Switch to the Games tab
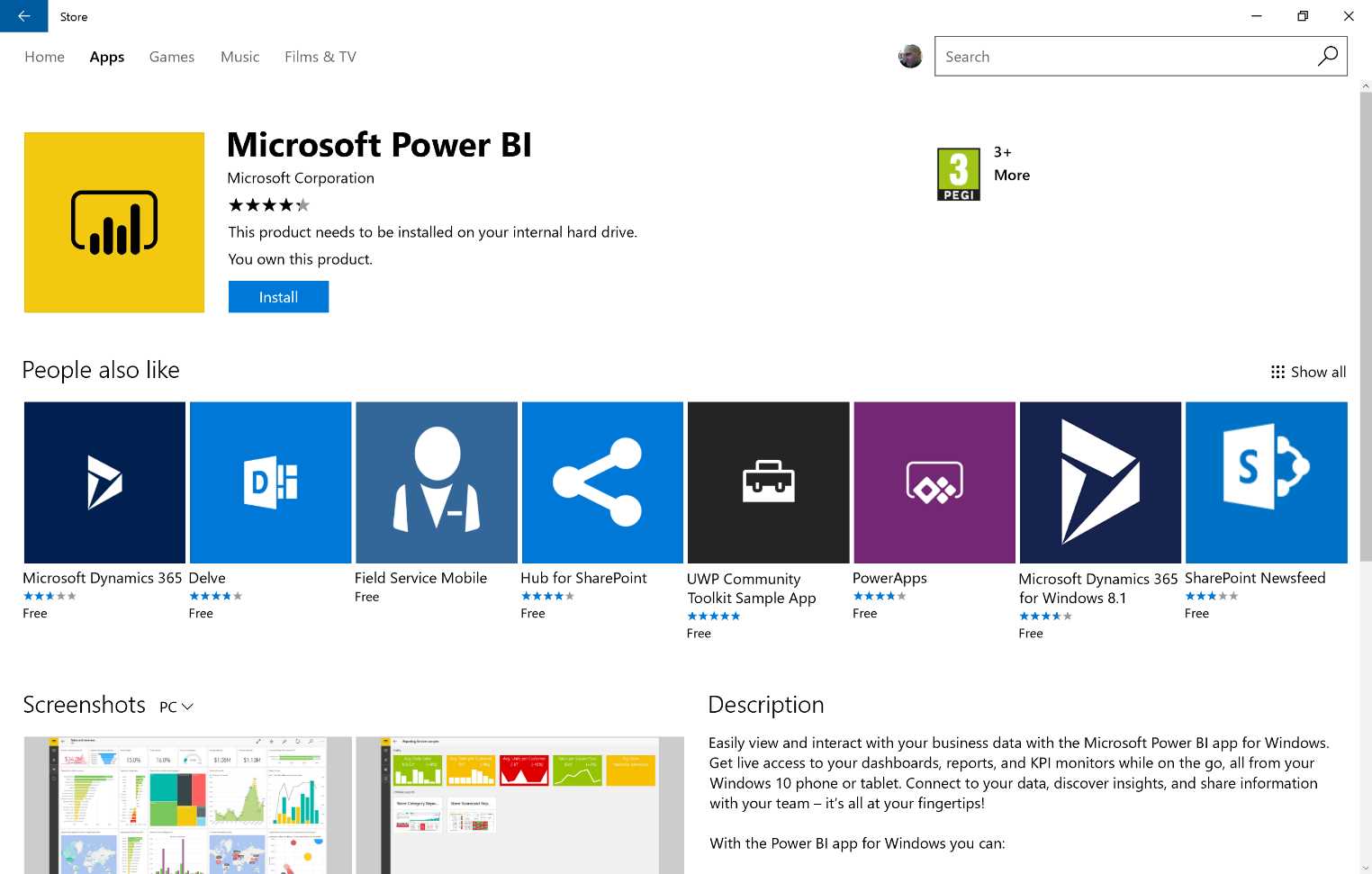Screen dimensions: 1372x874 (x=171, y=57)
